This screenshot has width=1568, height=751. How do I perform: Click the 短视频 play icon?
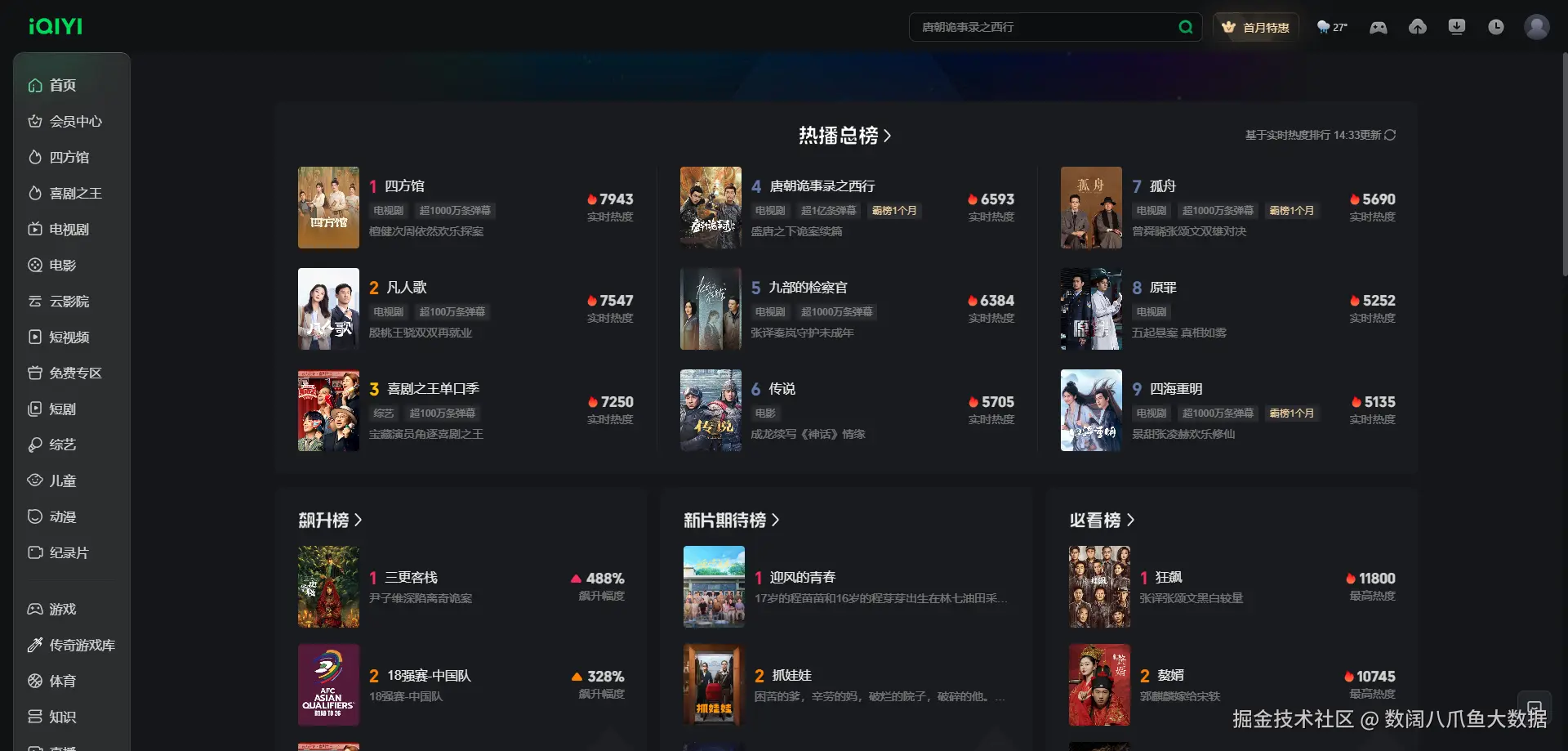pos(35,337)
